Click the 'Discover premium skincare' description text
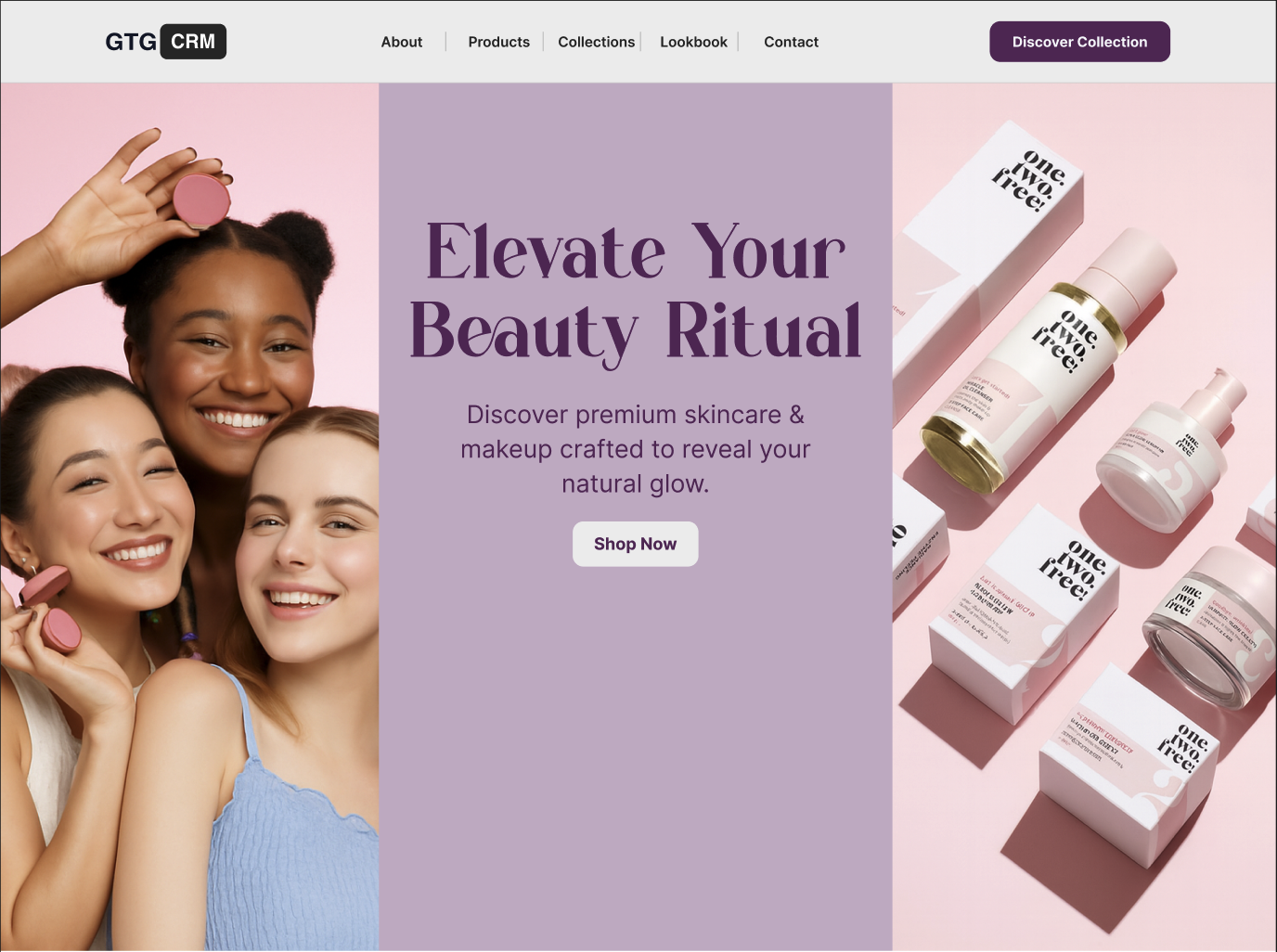1277x952 pixels. (636, 449)
